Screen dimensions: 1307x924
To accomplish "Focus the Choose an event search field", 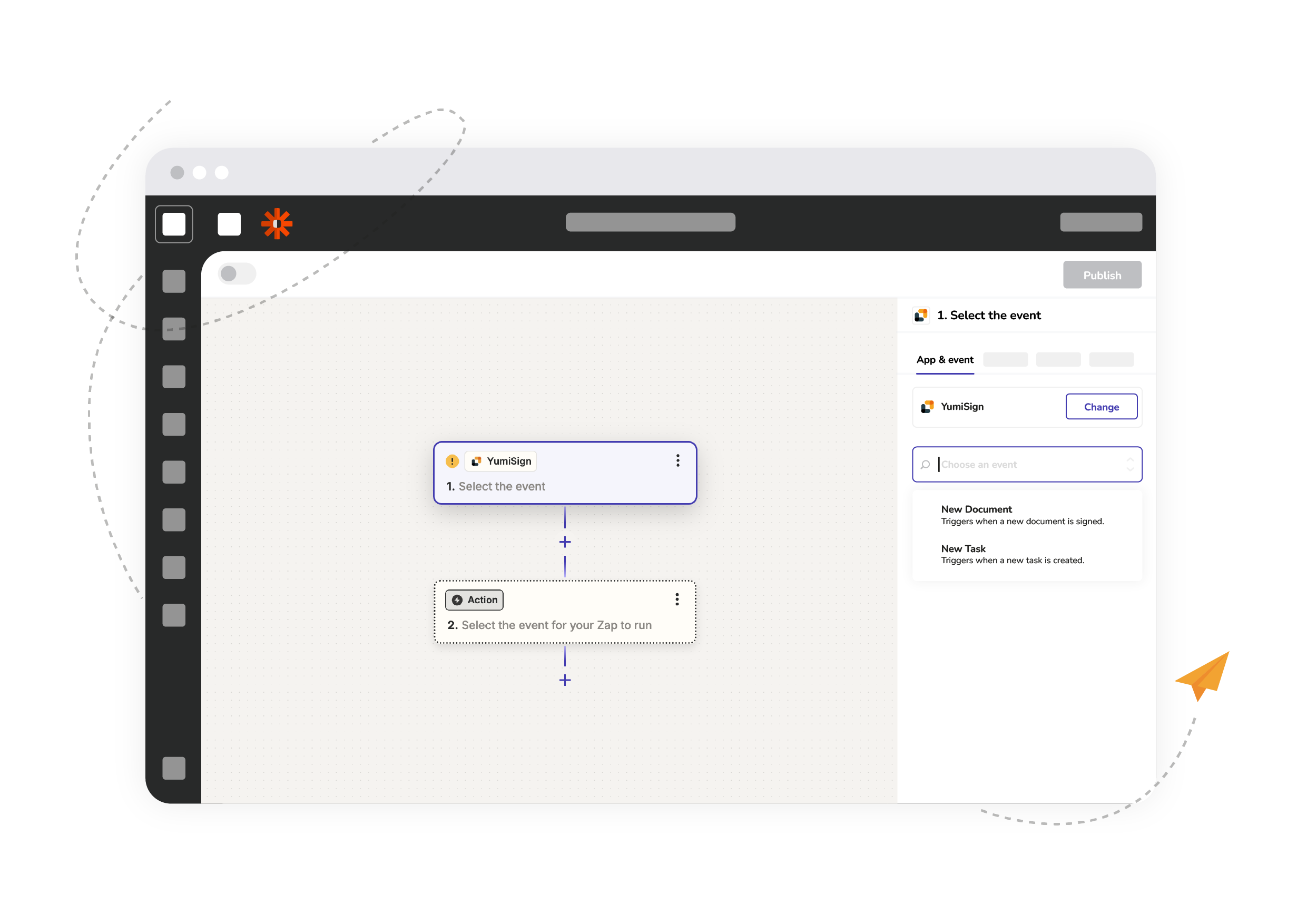I will click(1027, 465).
